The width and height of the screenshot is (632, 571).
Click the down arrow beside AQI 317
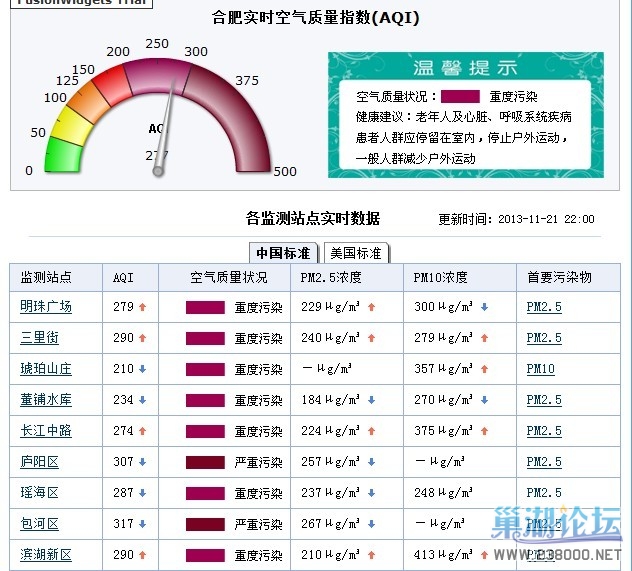142,524
